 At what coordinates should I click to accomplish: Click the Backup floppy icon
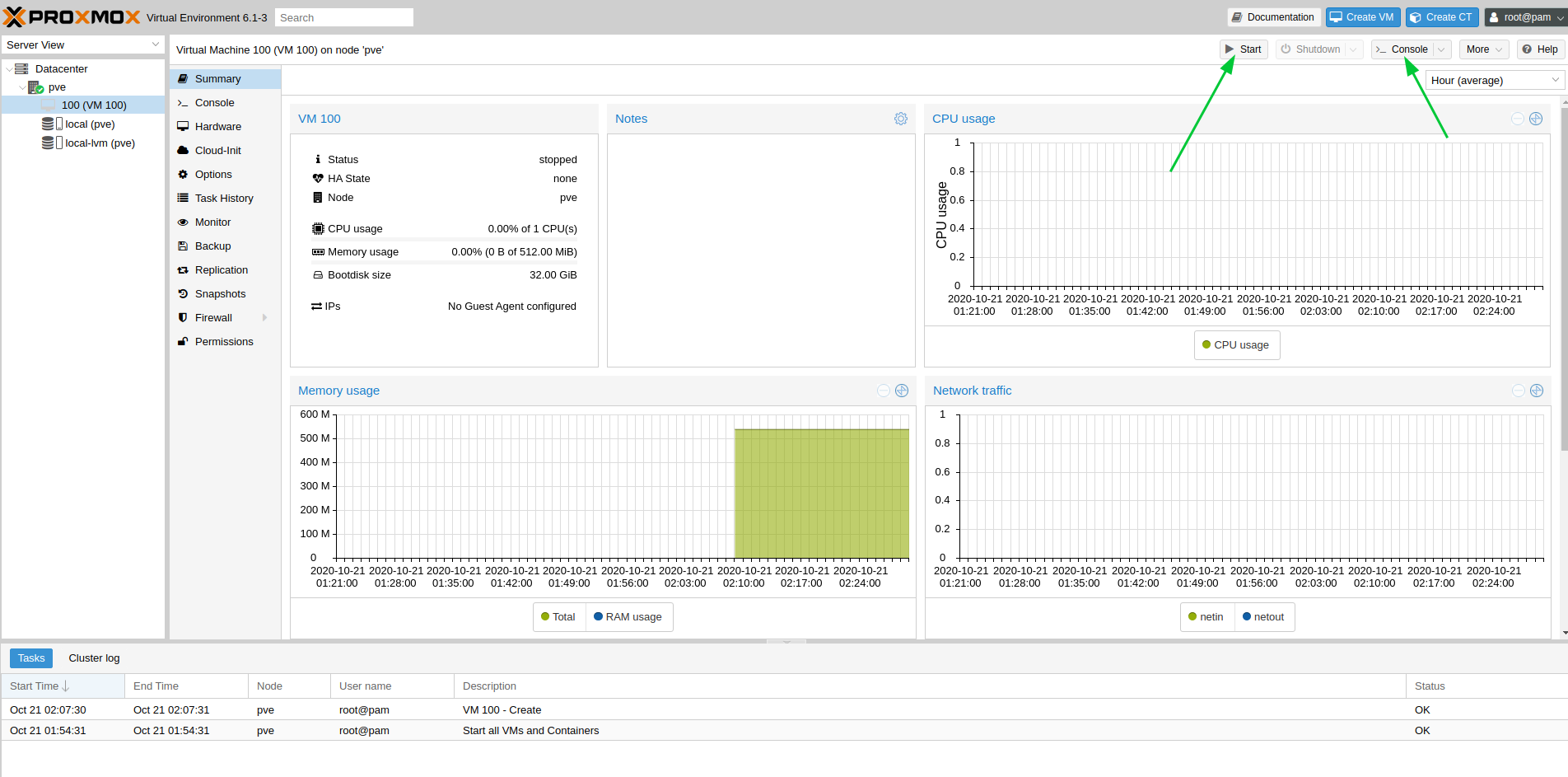[183, 246]
